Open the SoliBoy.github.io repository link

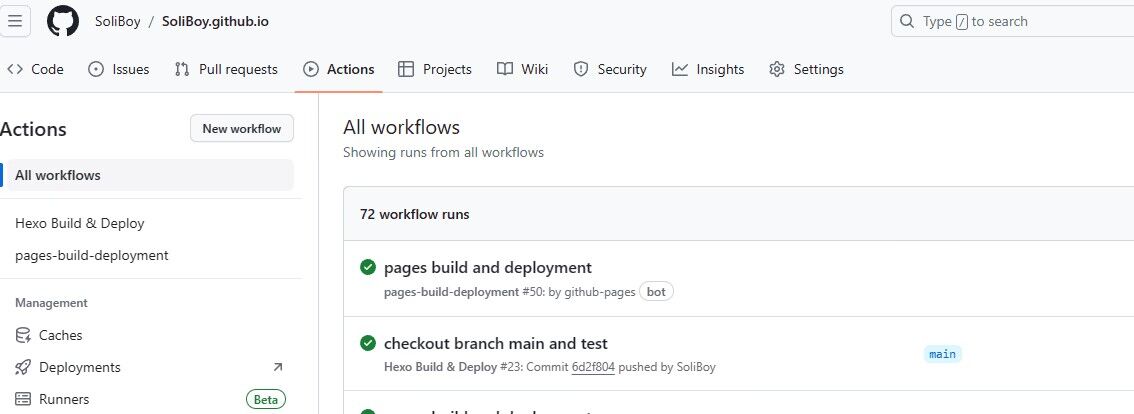[x=216, y=21]
